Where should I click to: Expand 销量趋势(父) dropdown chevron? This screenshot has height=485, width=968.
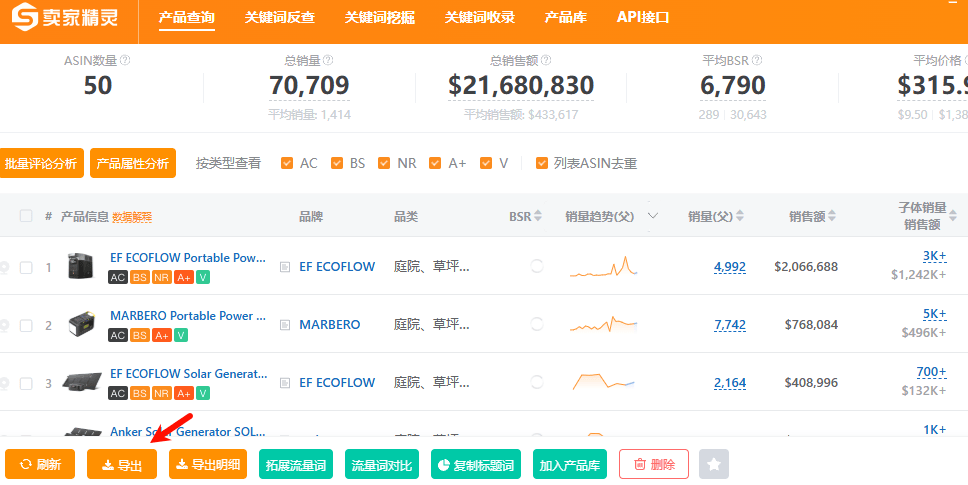pos(653,216)
